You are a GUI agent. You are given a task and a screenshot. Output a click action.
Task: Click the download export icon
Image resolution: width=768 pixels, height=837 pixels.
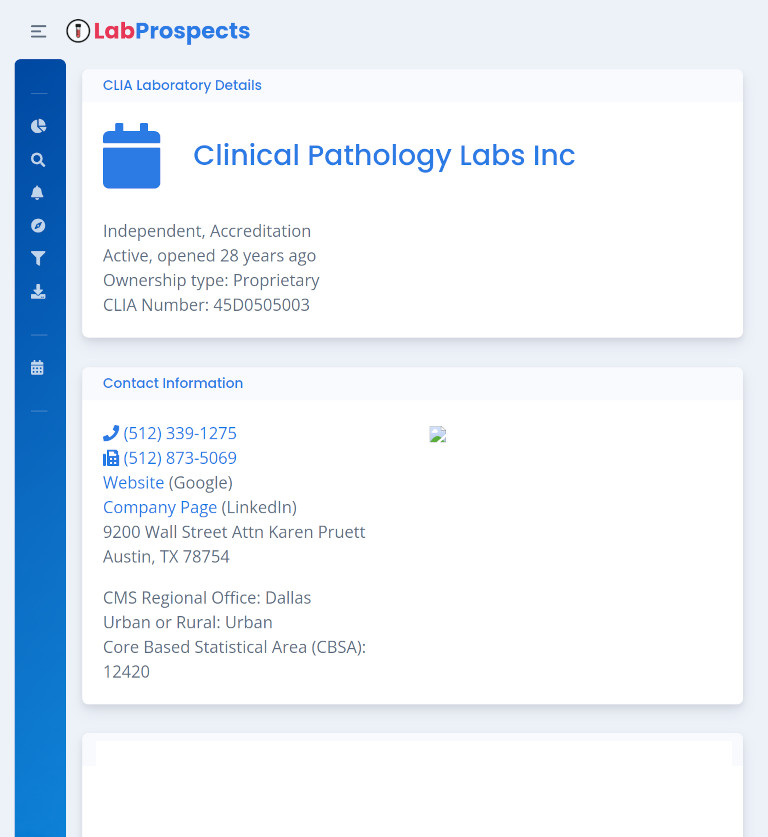[38, 291]
